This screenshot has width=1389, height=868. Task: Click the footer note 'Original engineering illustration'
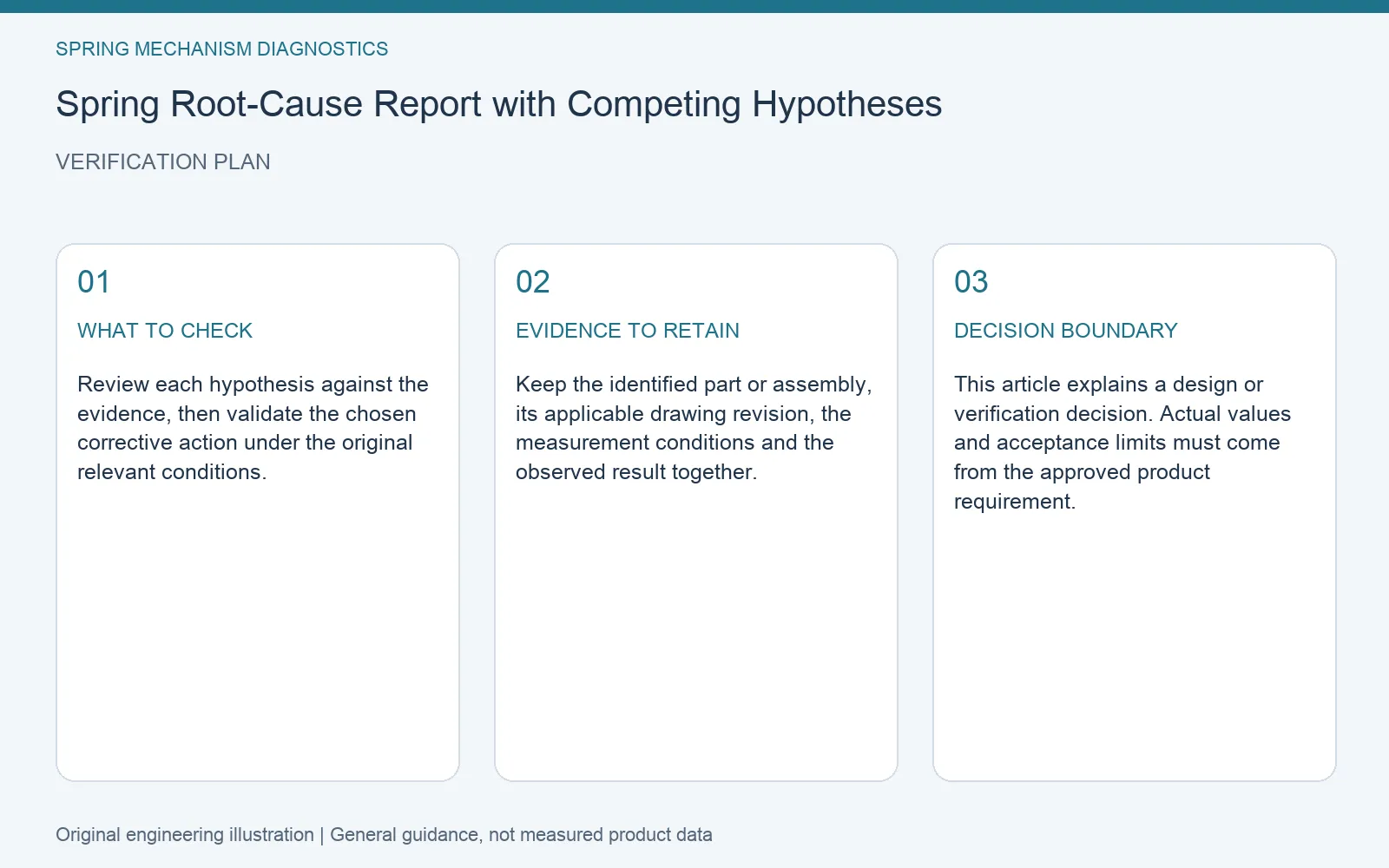click(185, 835)
